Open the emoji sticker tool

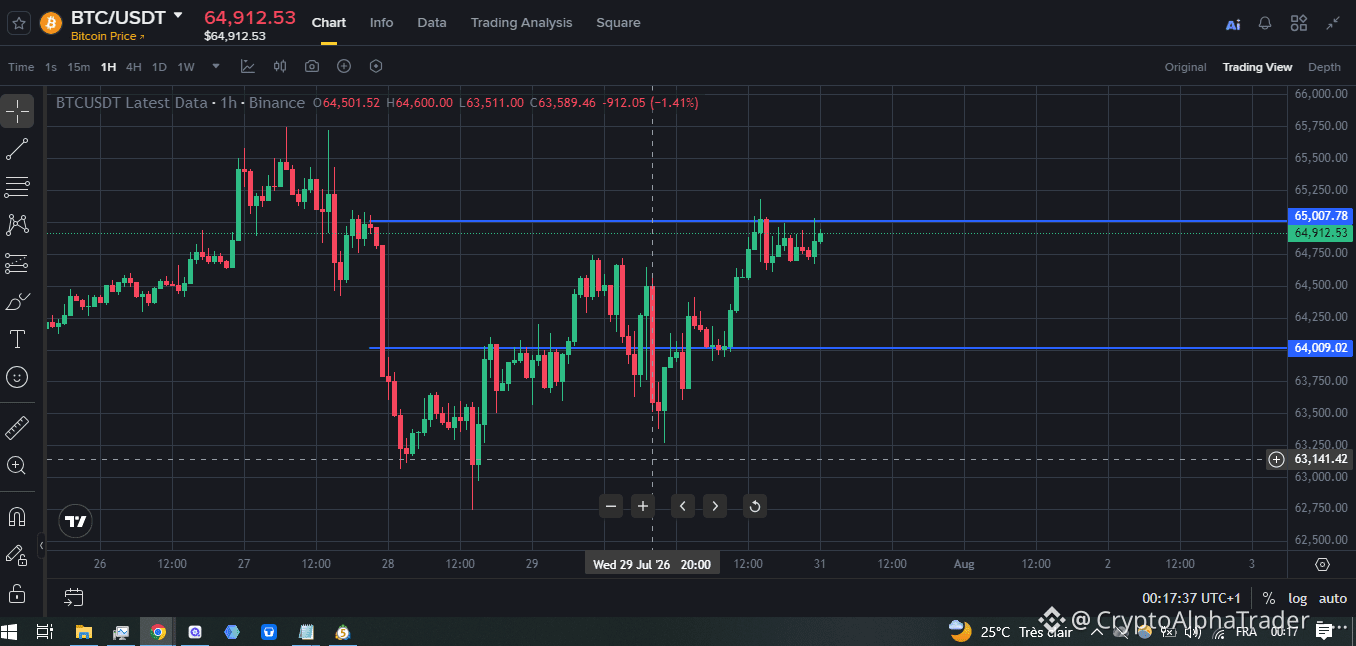[17, 377]
